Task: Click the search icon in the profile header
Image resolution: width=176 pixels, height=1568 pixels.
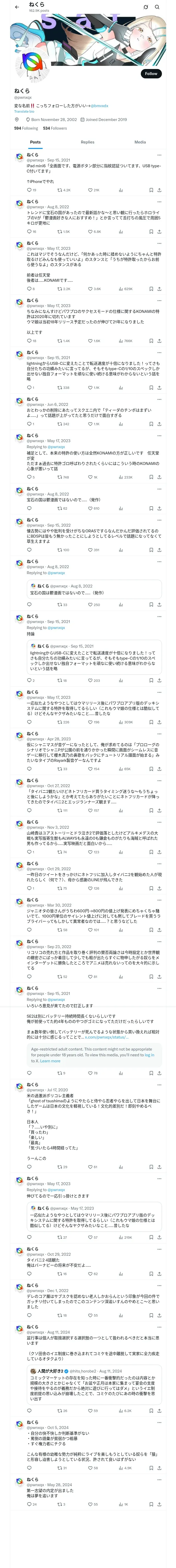Action: (x=157, y=7)
